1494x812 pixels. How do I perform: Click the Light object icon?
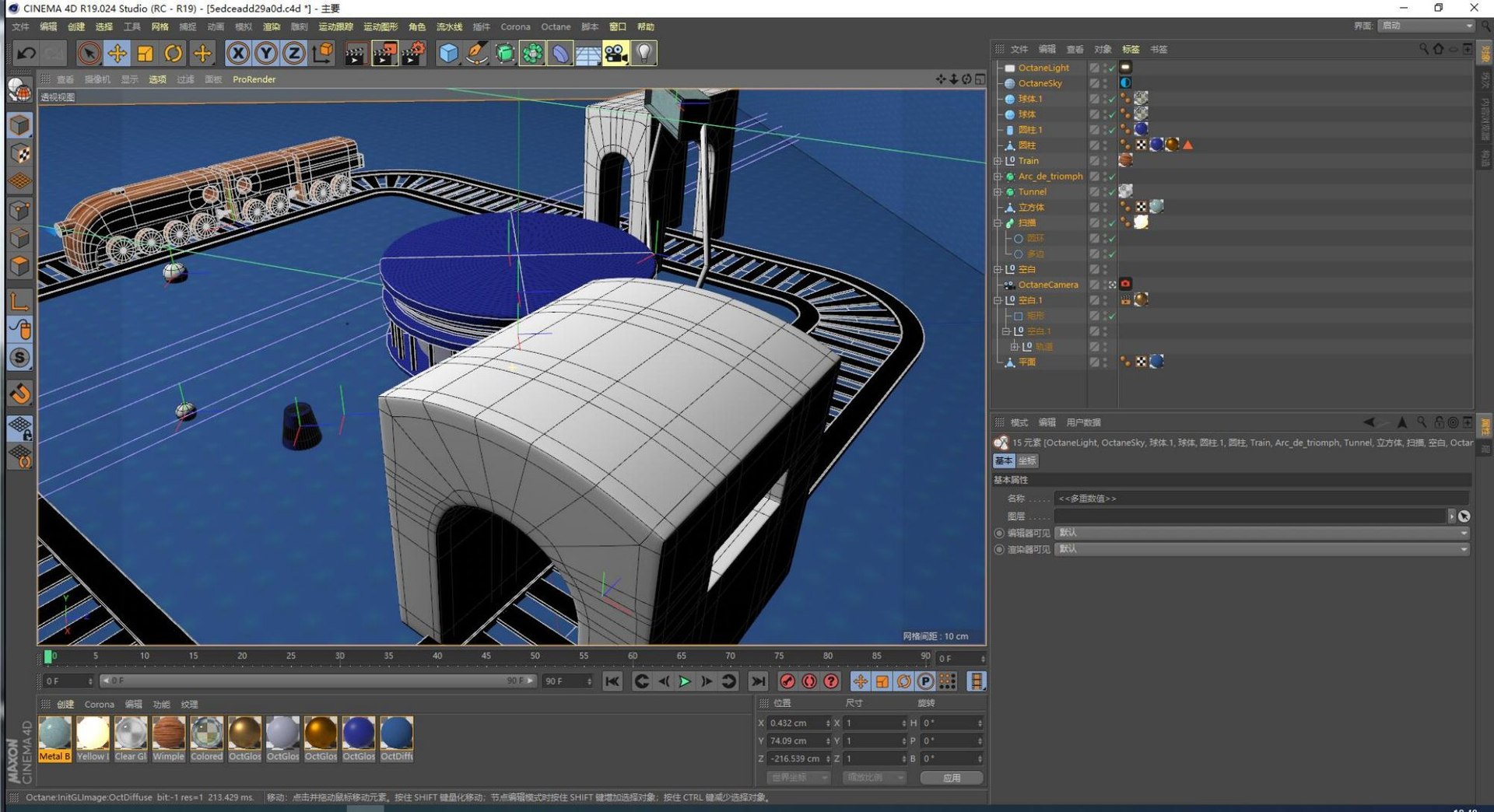(644, 53)
